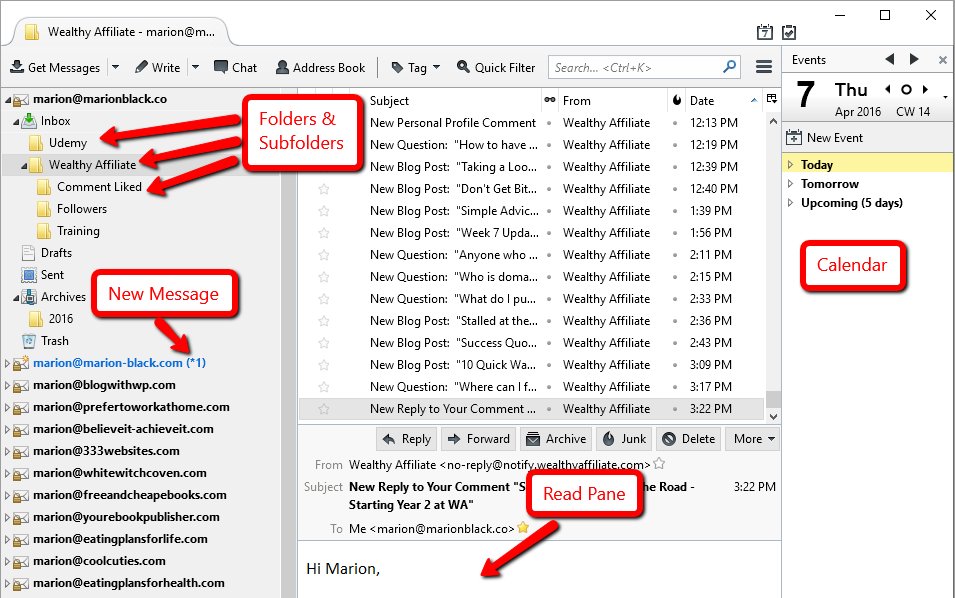Viewport: 955px width, 598px height.
Task: Open the Address Book
Action: tap(320, 68)
